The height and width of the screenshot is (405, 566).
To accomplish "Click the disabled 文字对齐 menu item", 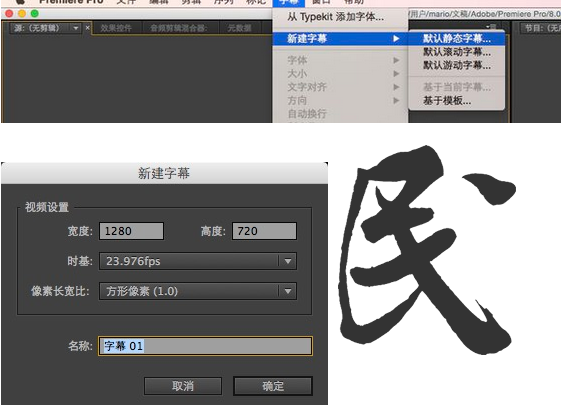I will click(x=340, y=87).
